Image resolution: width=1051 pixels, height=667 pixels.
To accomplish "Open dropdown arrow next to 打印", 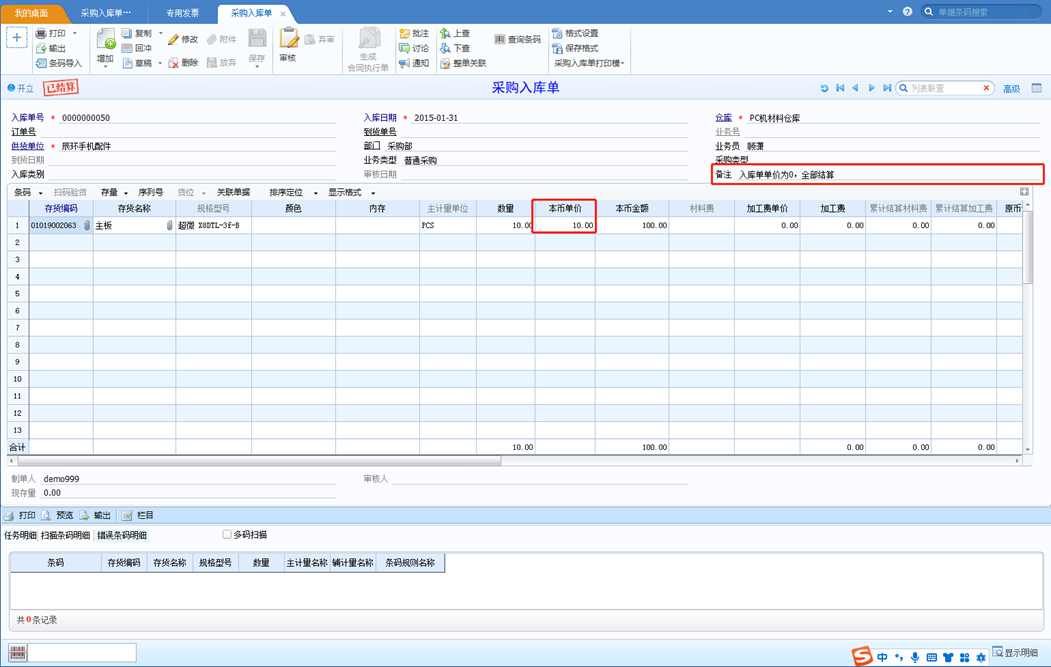I will click(74, 33).
